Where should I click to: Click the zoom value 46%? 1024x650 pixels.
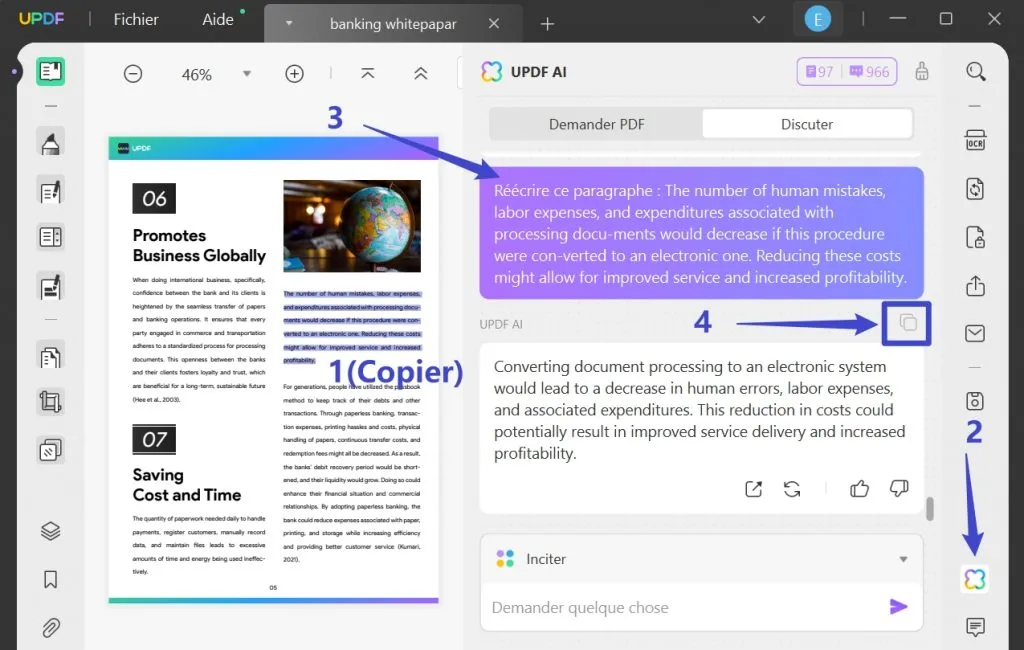coord(197,74)
